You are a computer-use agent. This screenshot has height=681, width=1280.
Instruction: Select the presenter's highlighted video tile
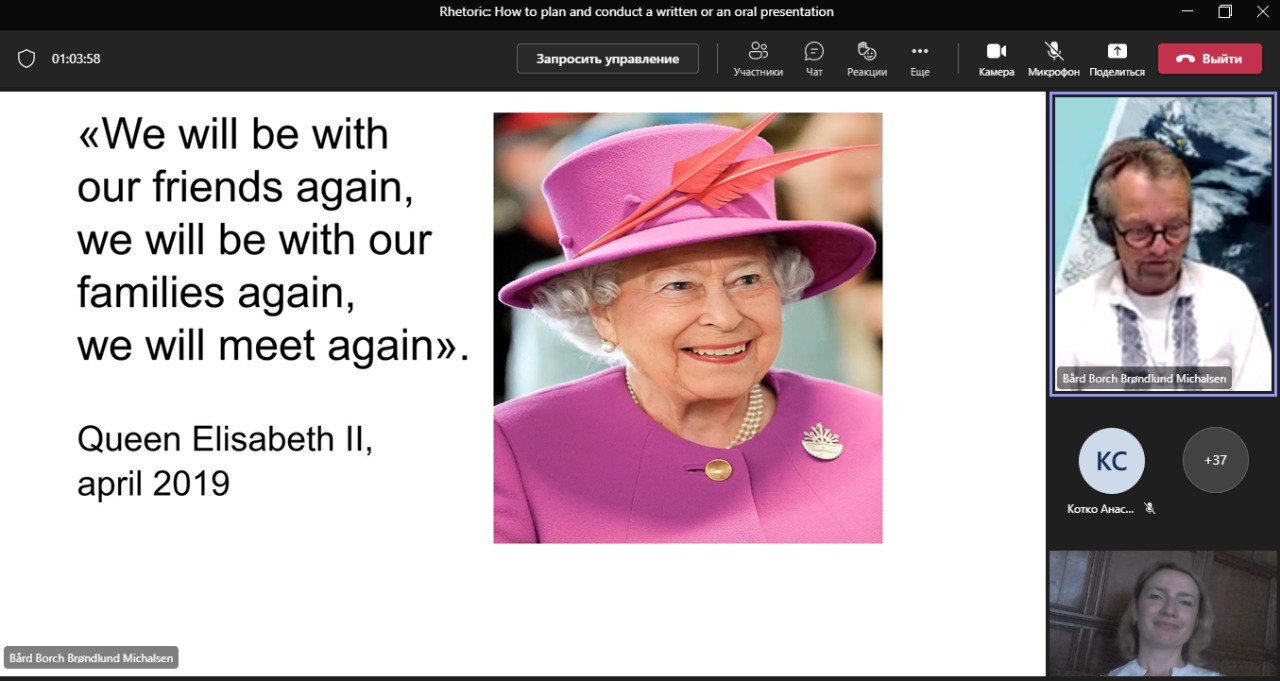(1163, 245)
